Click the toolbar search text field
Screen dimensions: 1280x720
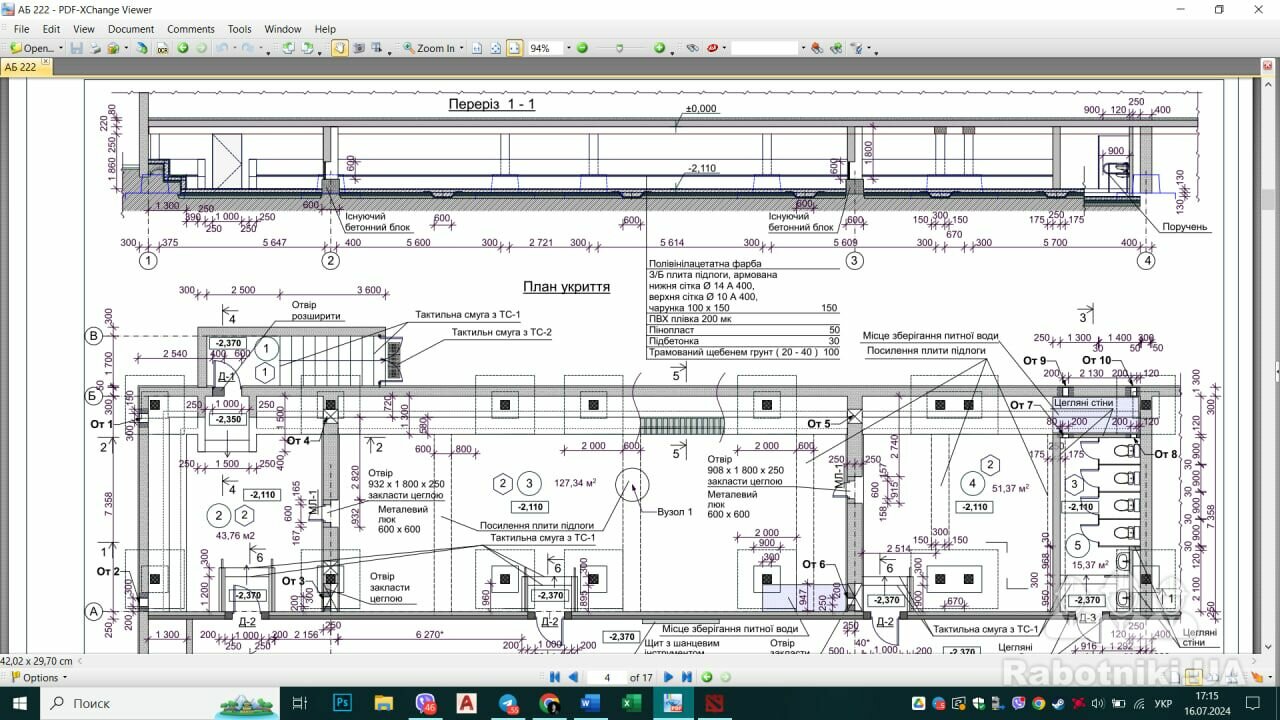tap(765, 48)
